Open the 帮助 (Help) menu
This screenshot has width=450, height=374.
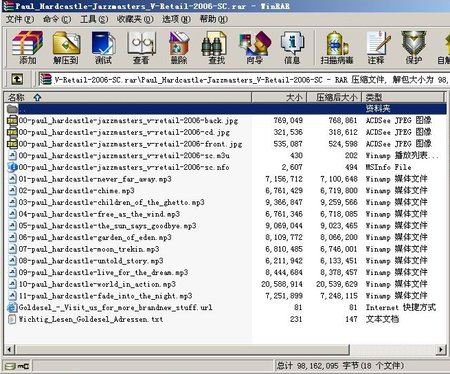pyautogui.click(x=214, y=19)
